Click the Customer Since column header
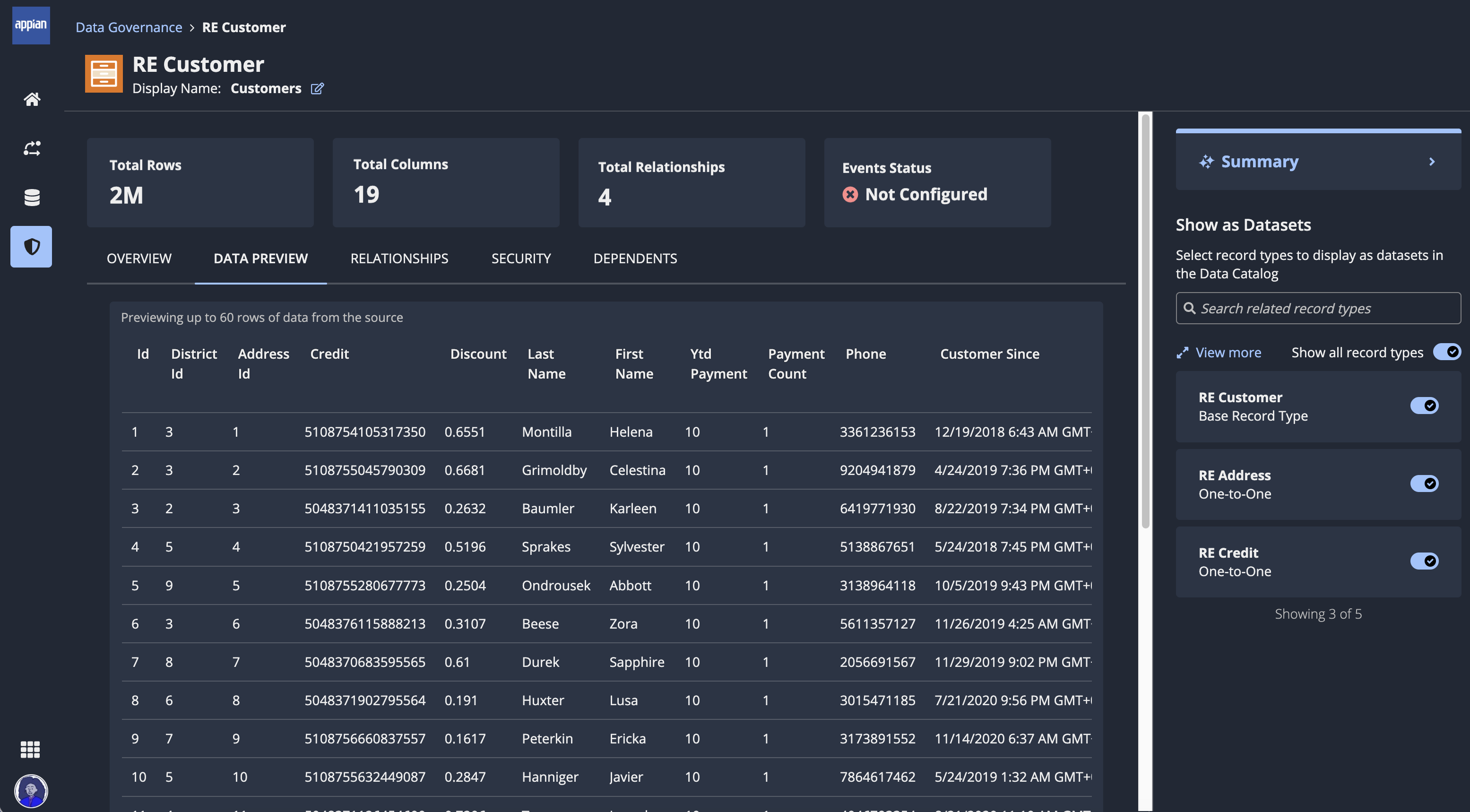The height and width of the screenshot is (812, 1470). (x=989, y=354)
